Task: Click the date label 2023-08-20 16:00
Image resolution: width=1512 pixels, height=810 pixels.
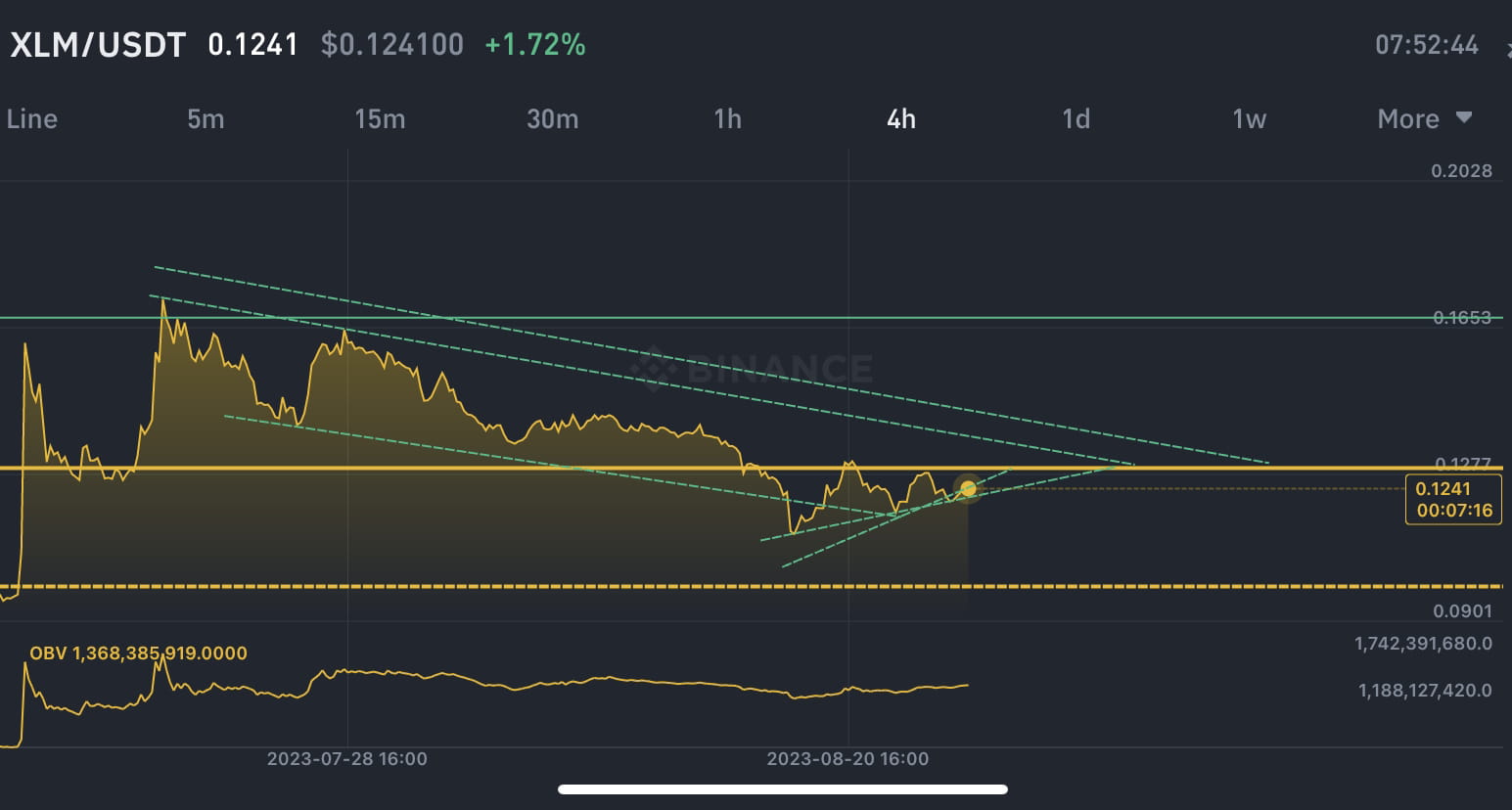Action: (x=848, y=758)
